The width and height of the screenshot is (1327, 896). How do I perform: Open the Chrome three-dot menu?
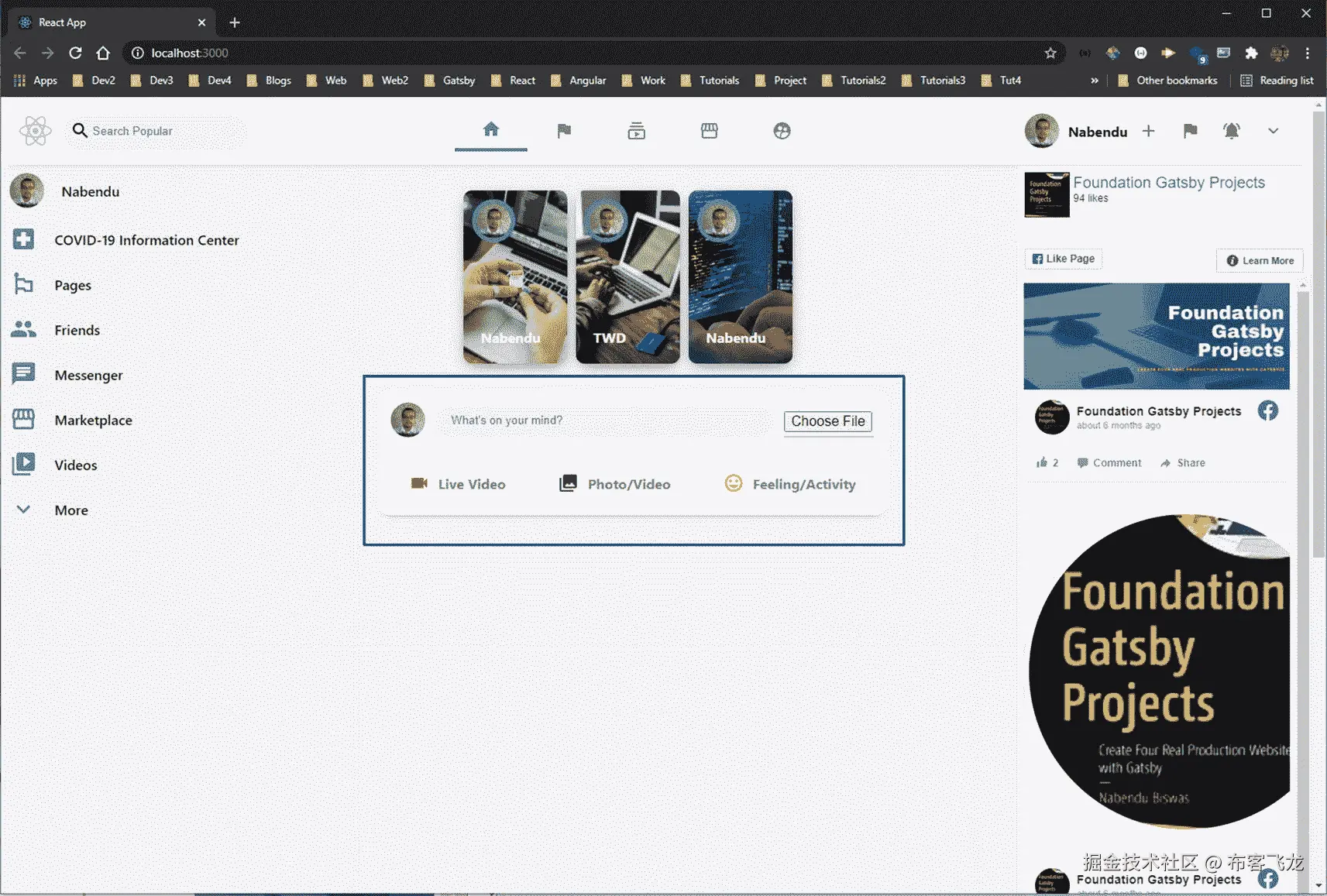point(1307,53)
